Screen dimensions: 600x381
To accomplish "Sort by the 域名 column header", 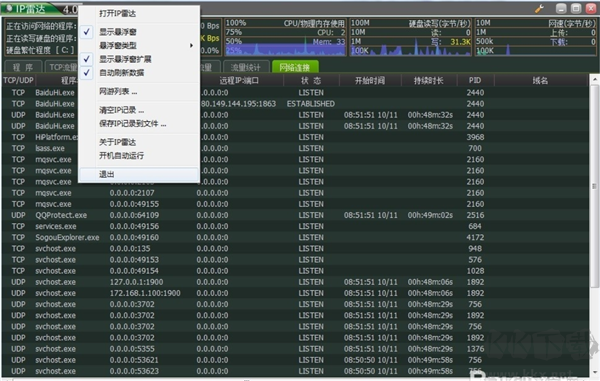I will 540,80.
